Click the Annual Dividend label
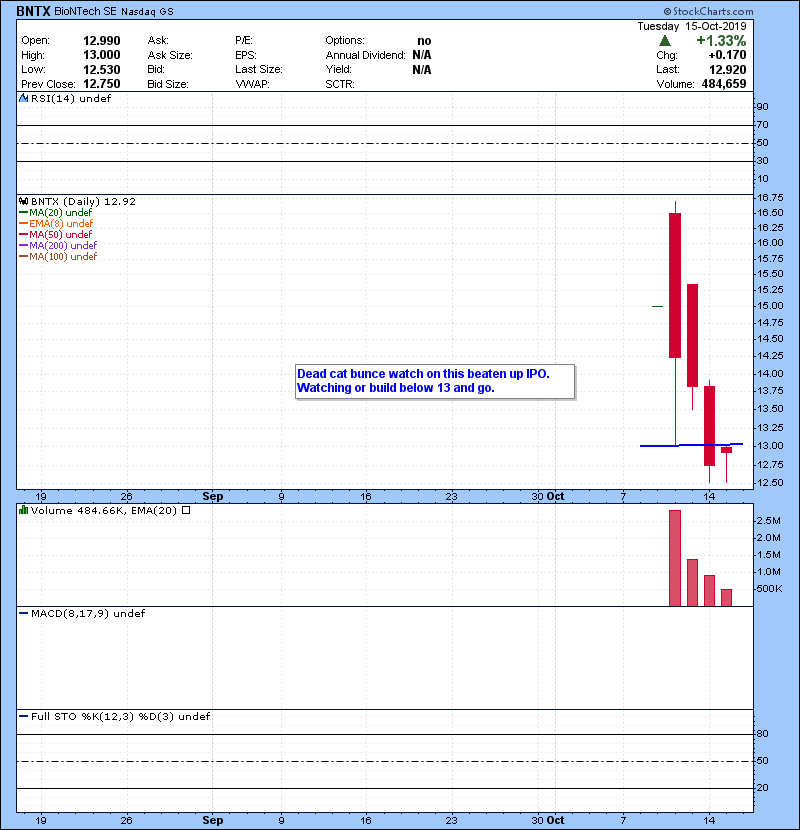This screenshot has height=830, width=800. pos(365,55)
